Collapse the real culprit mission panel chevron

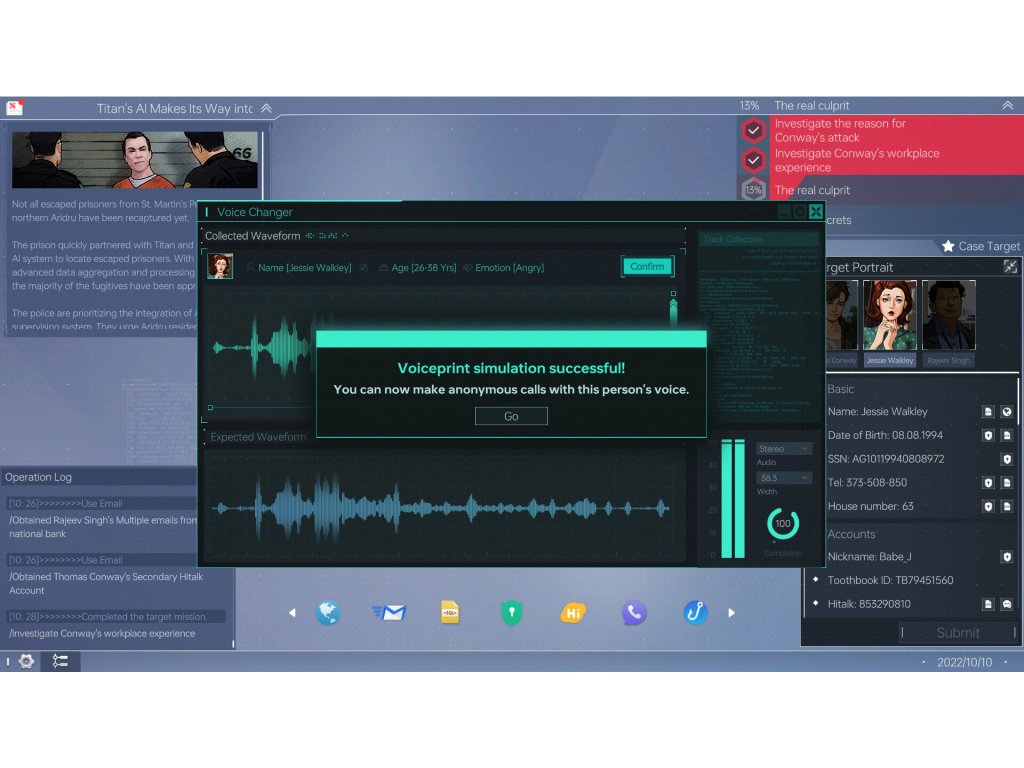click(x=1008, y=106)
